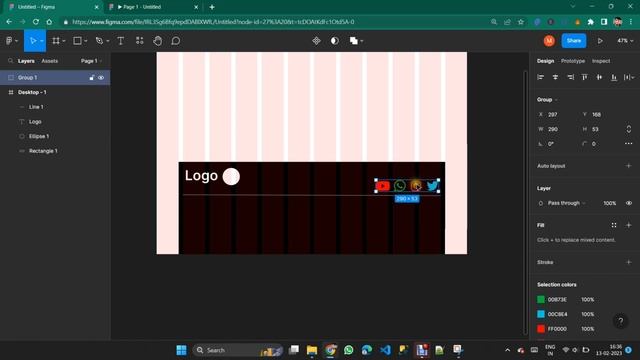The height and width of the screenshot is (360, 640).
Task: Select Desktop - 1 frame layer
Action: coord(55,92)
